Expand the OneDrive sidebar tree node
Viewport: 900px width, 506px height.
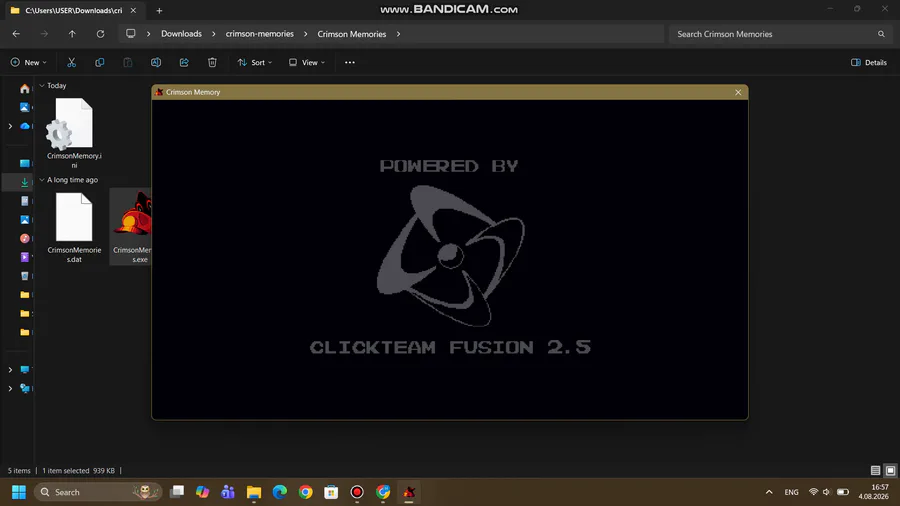point(10,126)
